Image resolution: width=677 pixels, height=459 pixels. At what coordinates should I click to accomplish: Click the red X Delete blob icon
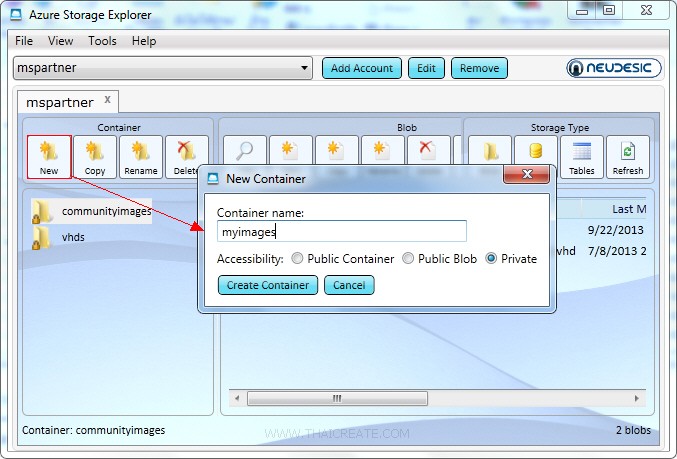[x=428, y=150]
